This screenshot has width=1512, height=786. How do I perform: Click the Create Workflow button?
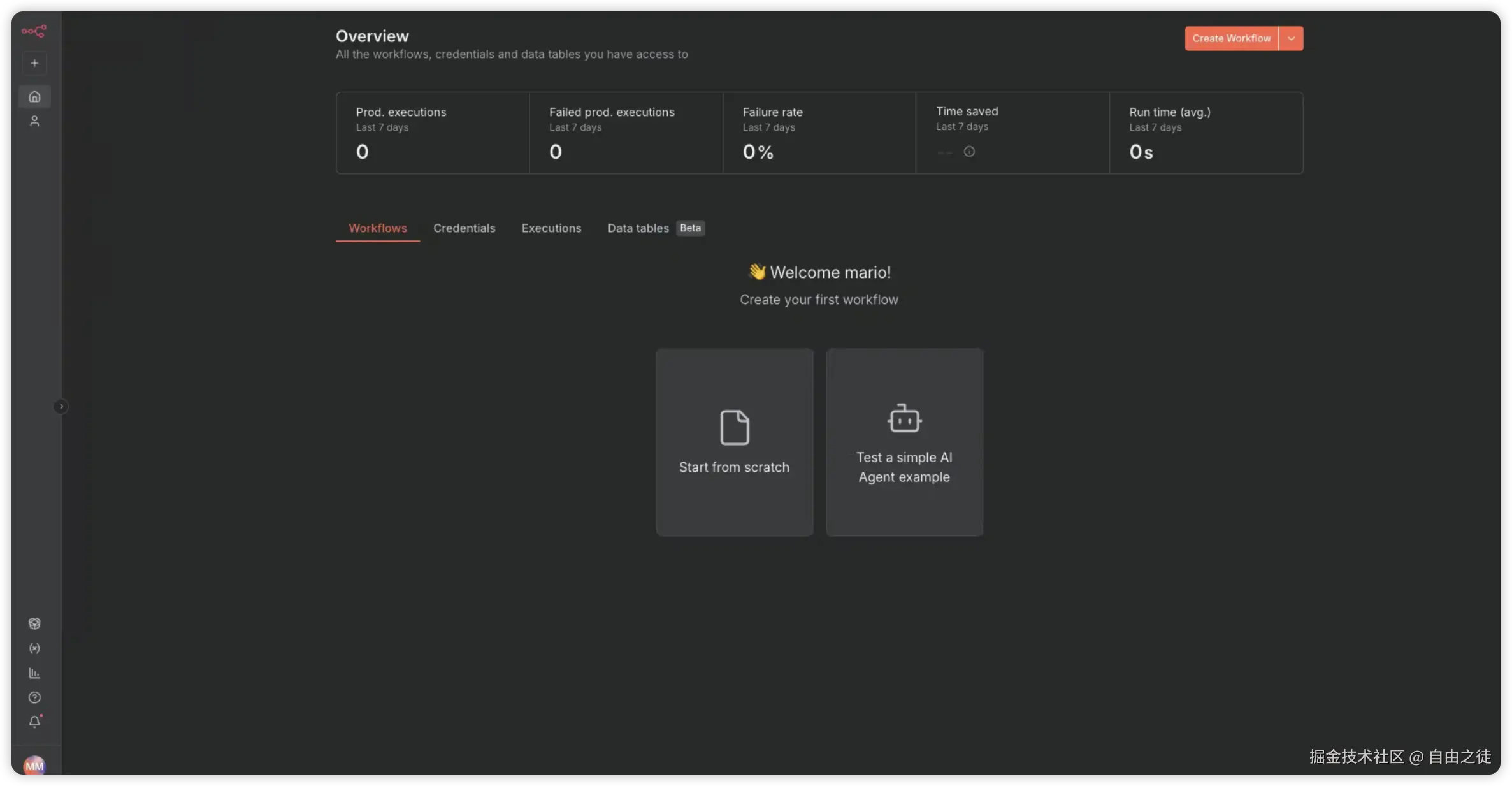point(1231,38)
